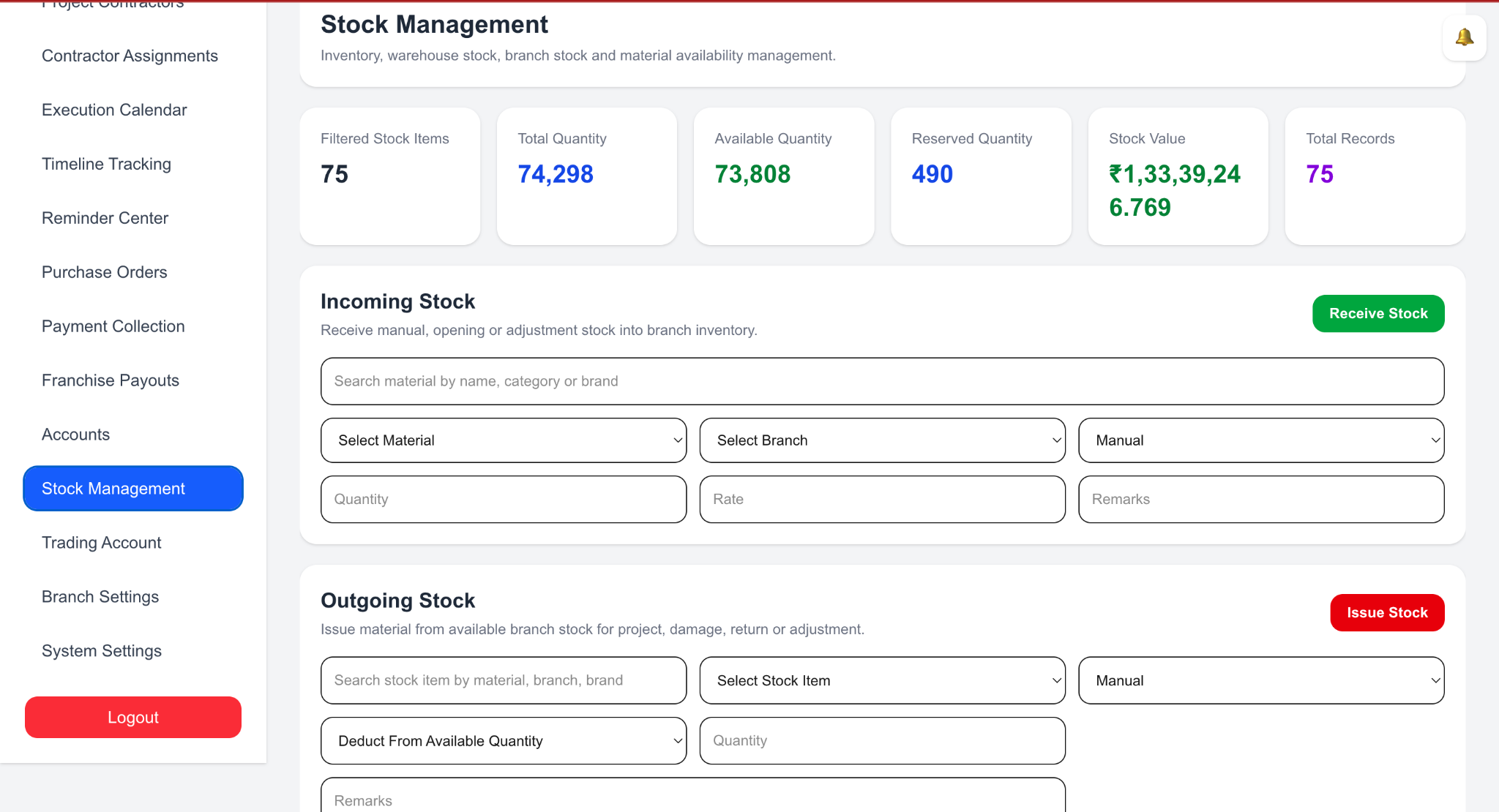
Task: Select Stock Management sidebar item
Action: (133, 489)
